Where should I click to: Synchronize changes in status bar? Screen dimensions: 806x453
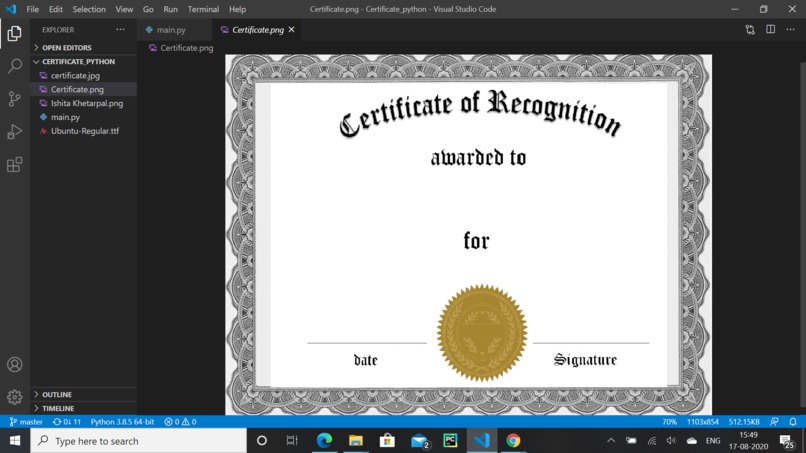click(x=67, y=422)
